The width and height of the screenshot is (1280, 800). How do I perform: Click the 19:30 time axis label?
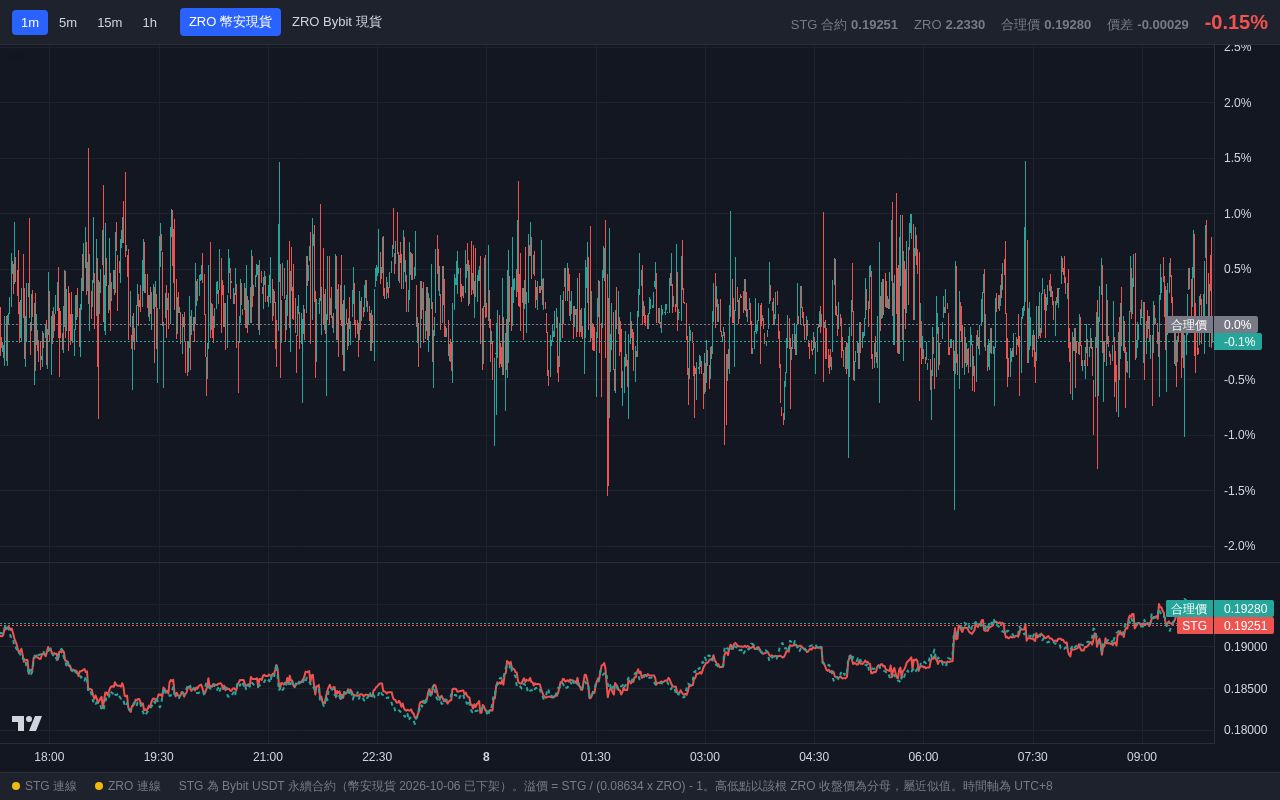(x=158, y=757)
